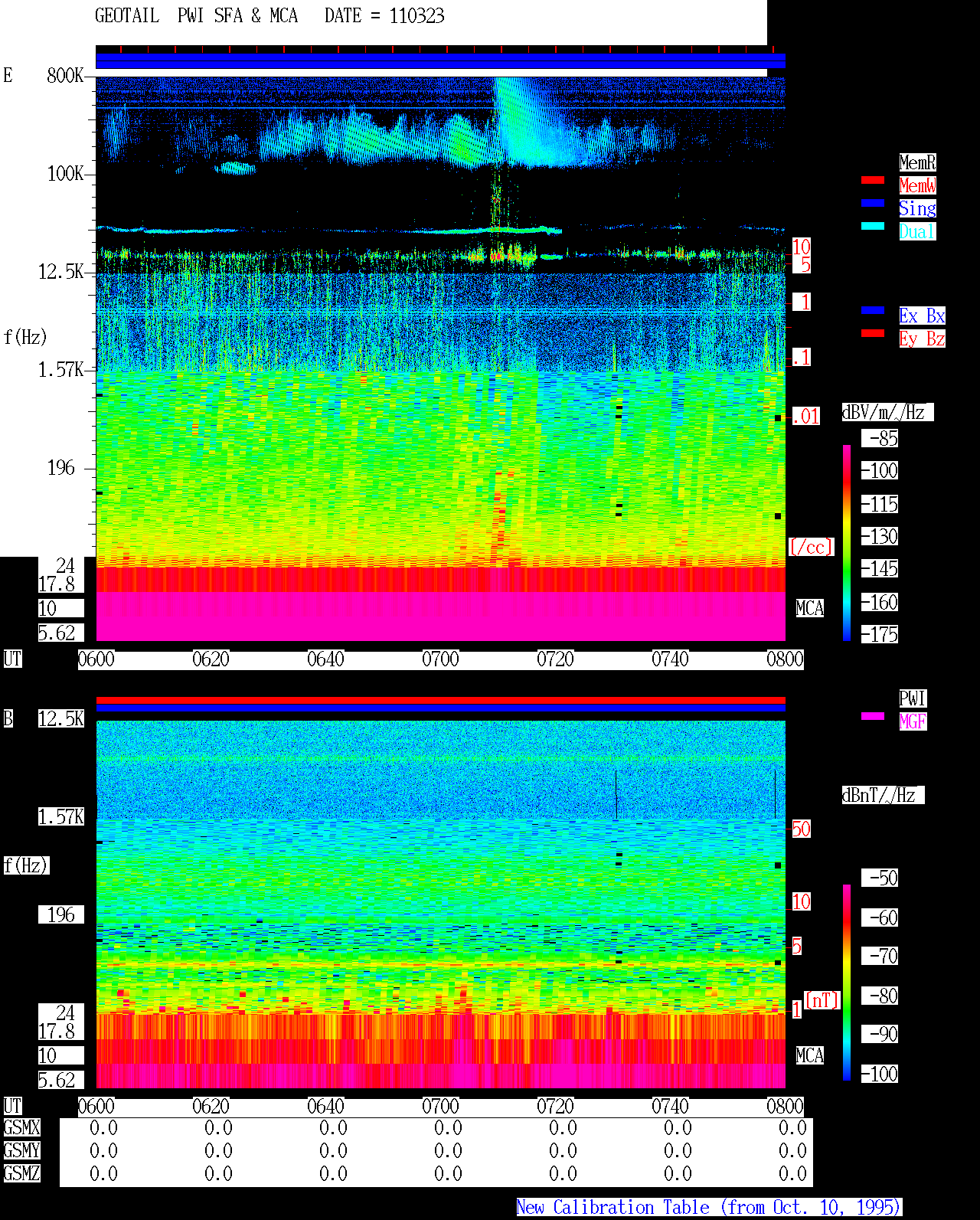
Task: Click the E panel f(Hz) axis label
Action: 25,337
